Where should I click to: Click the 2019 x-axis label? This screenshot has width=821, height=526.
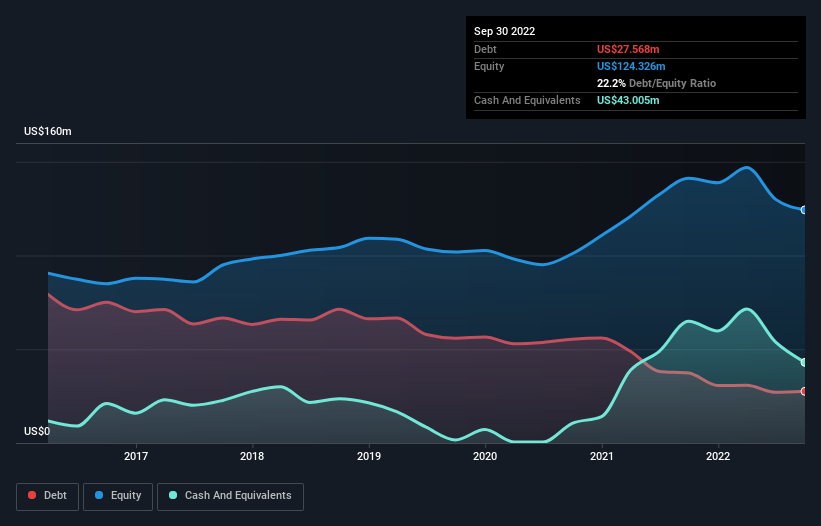pos(369,456)
